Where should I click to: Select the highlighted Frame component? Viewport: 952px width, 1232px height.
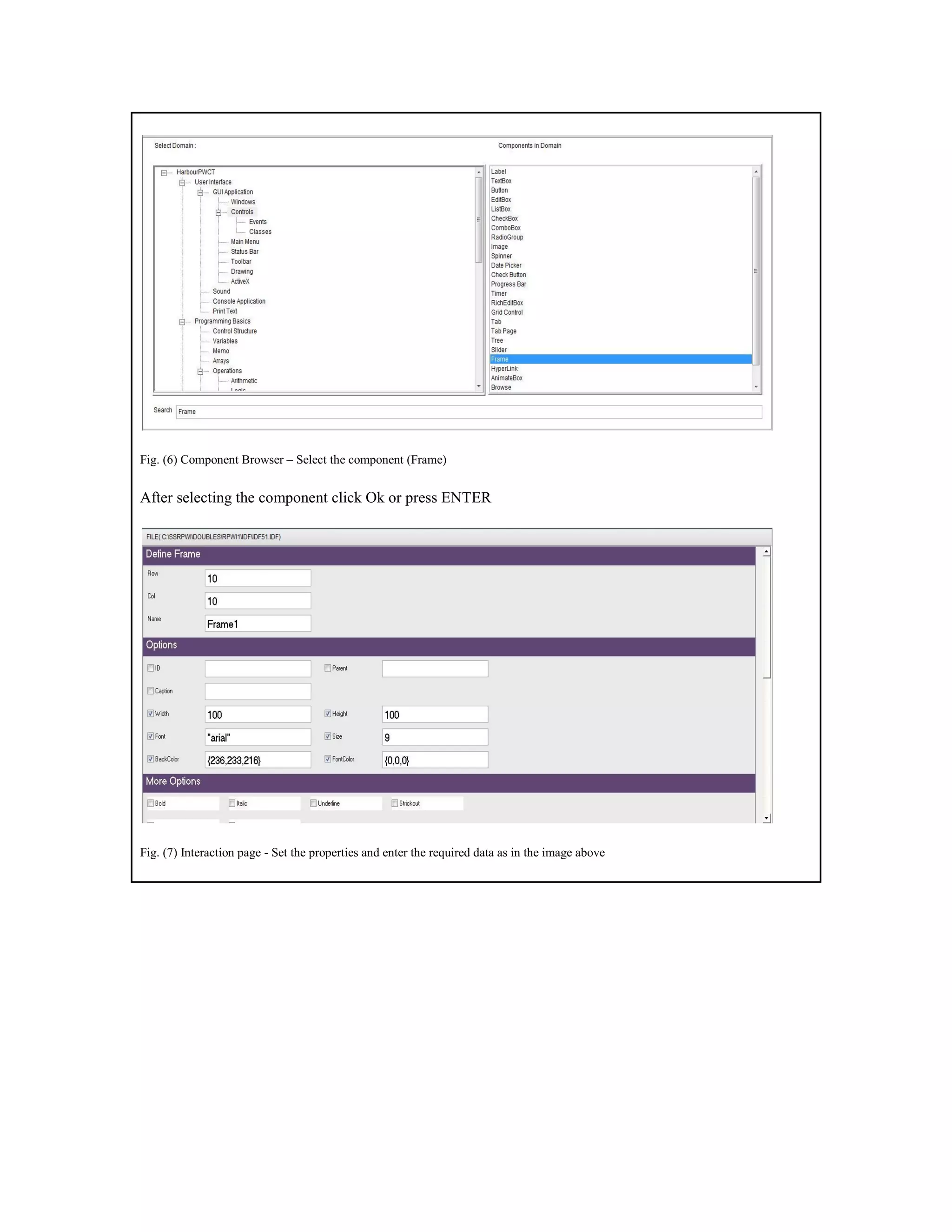621,359
